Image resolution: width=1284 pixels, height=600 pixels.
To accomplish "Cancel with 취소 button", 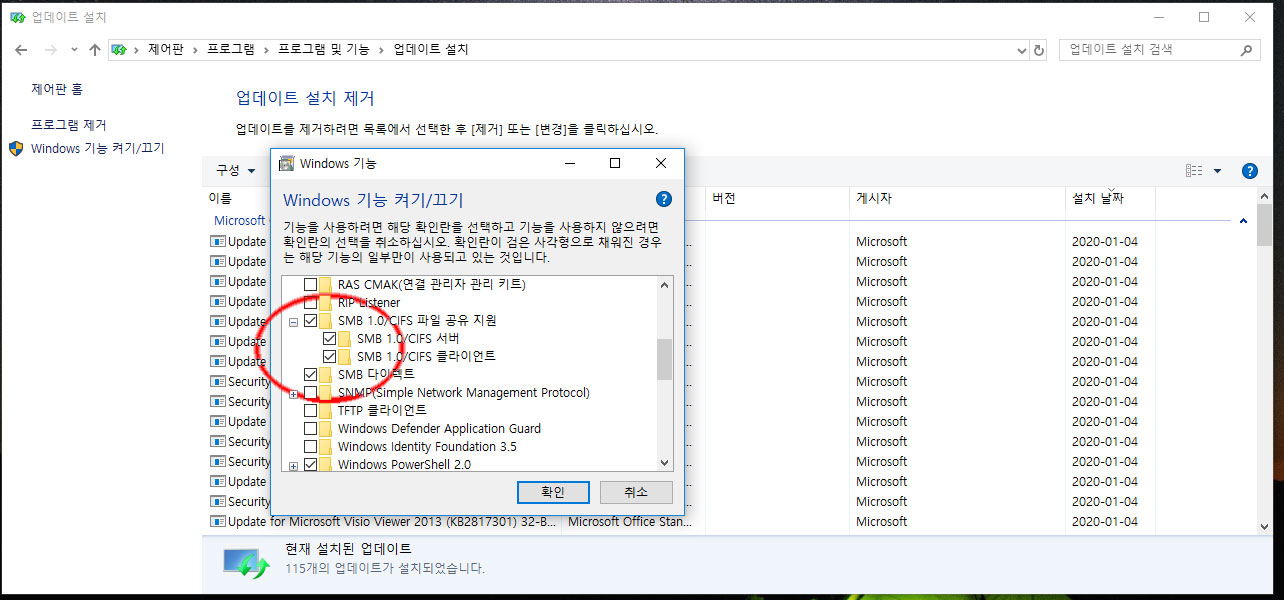I will (636, 492).
